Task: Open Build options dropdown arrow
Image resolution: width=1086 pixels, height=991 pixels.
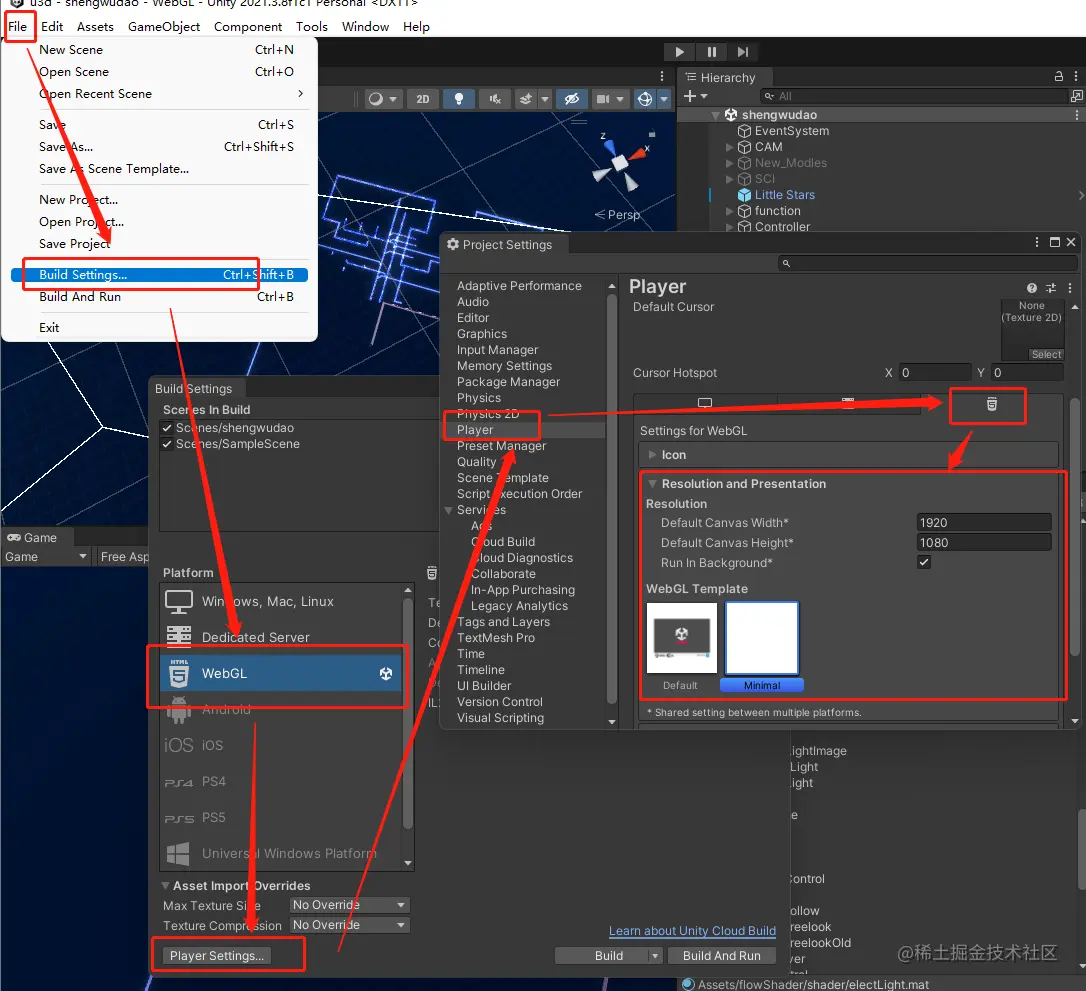Action: coord(655,956)
